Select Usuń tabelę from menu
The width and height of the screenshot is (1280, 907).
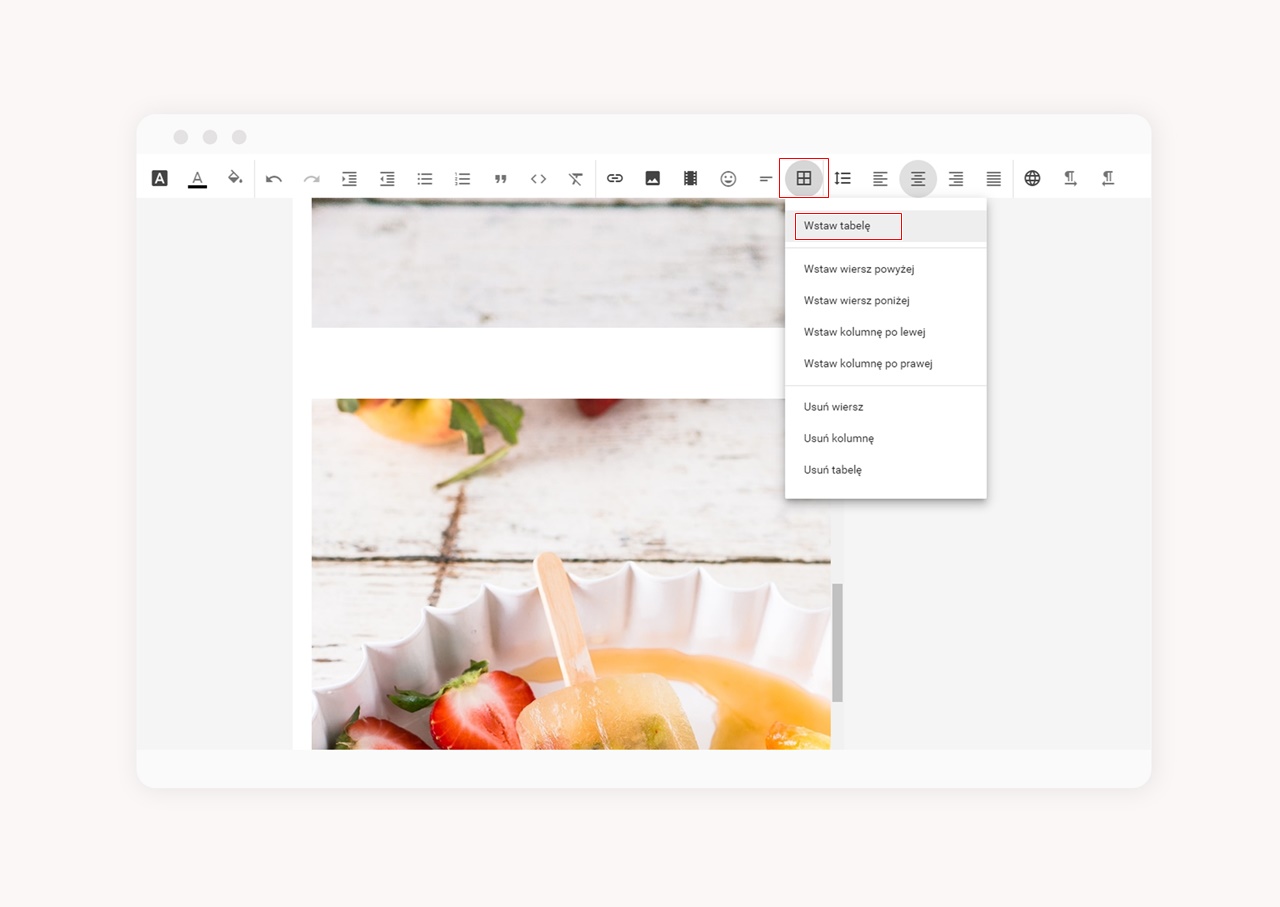click(886, 470)
